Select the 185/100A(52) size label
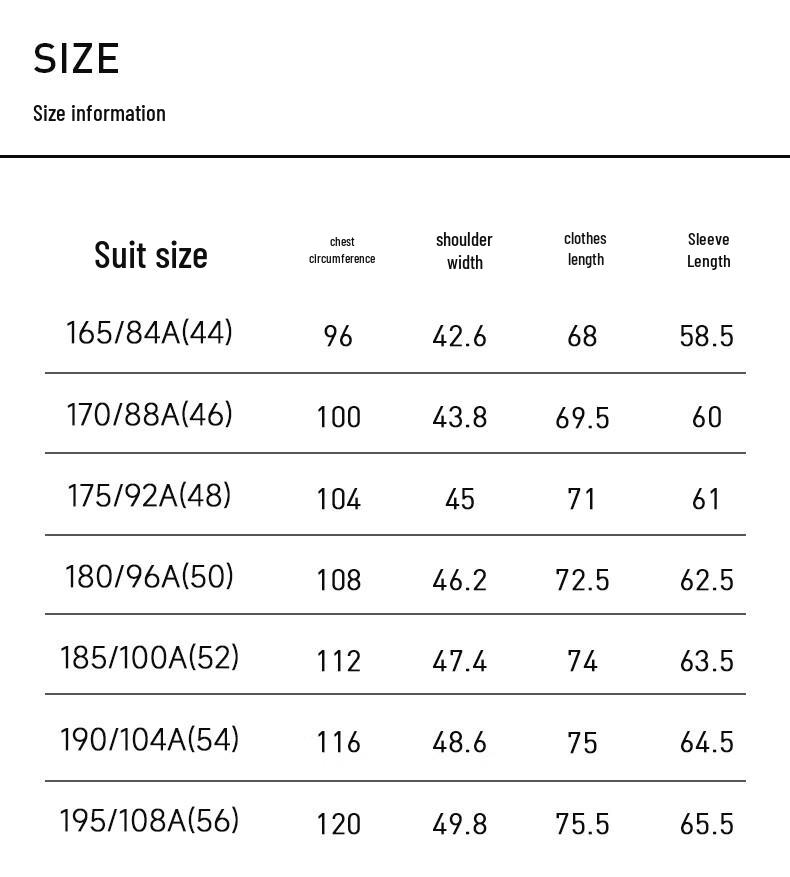 [x=149, y=657]
